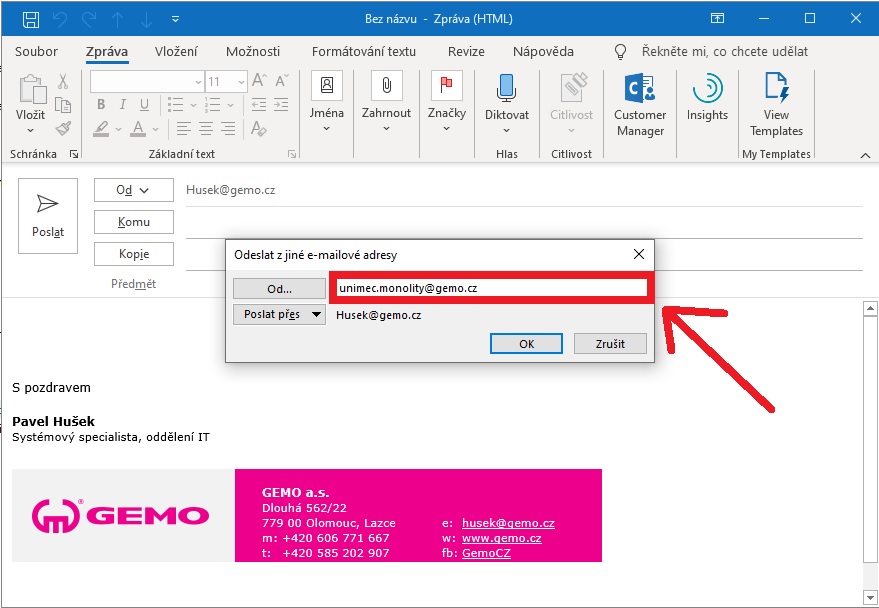
Task: Apply font color with underlined A
Action: (x=138, y=129)
